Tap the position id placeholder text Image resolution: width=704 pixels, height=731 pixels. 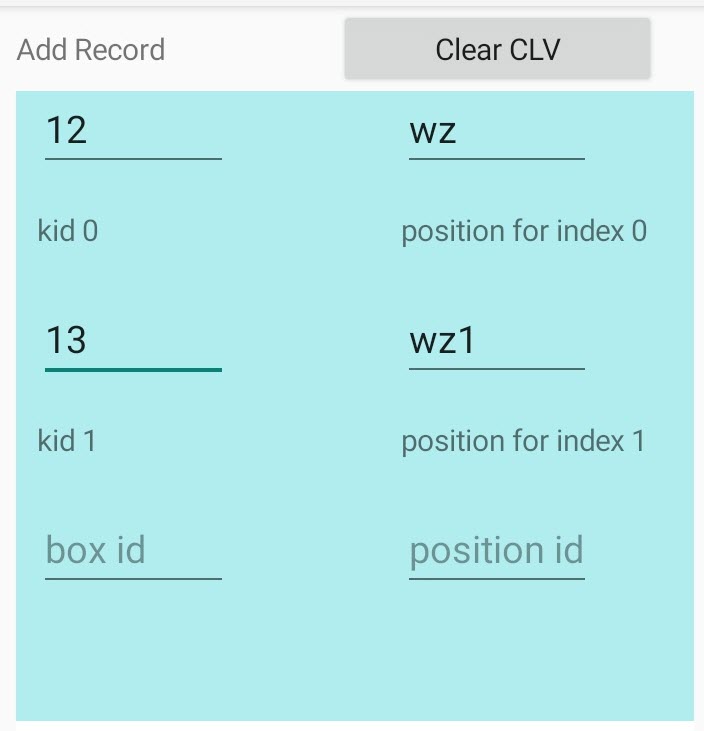coord(496,551)
